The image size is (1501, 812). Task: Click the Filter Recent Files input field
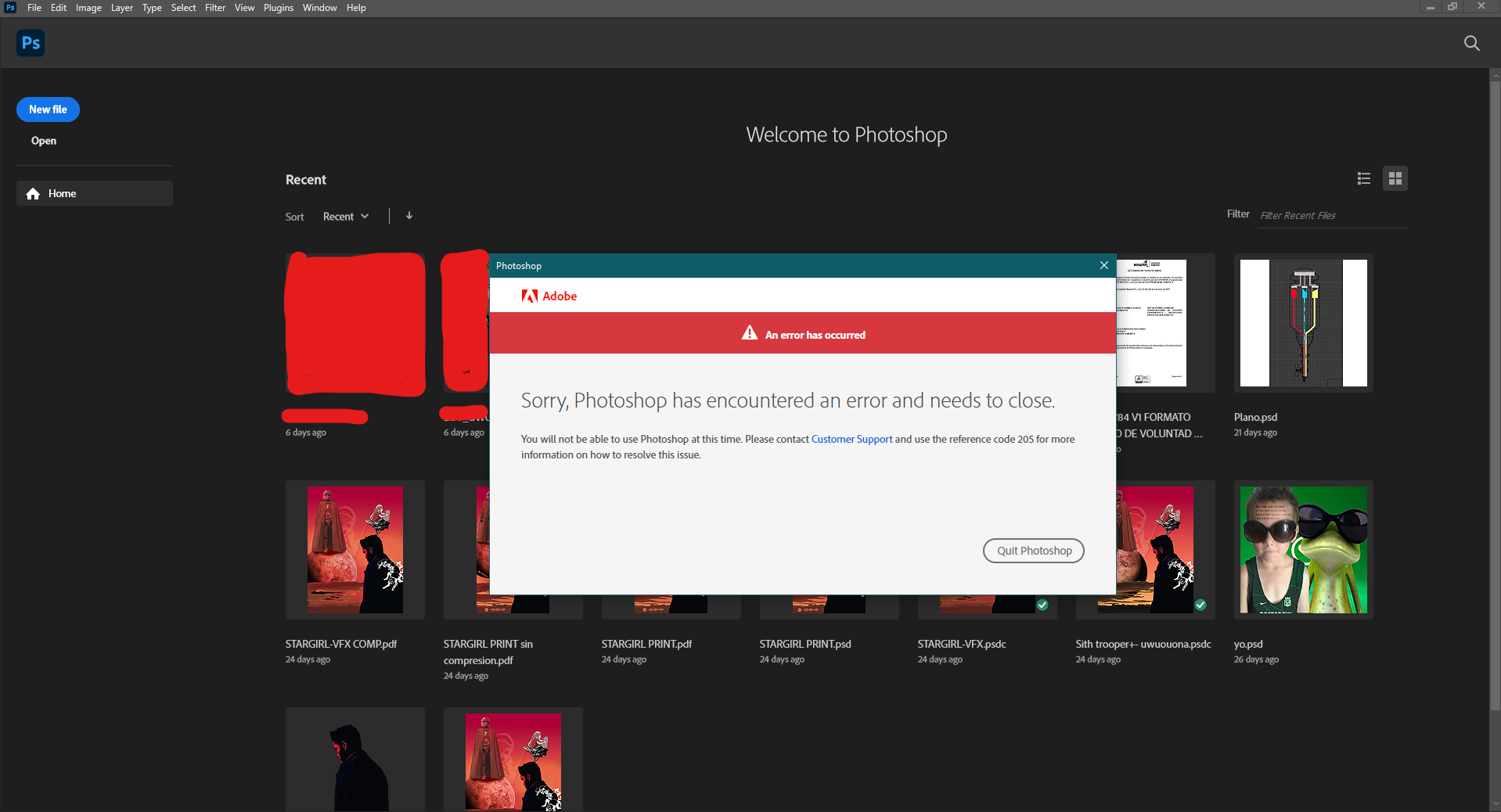pyautogui.click(x=1330, y=215)
